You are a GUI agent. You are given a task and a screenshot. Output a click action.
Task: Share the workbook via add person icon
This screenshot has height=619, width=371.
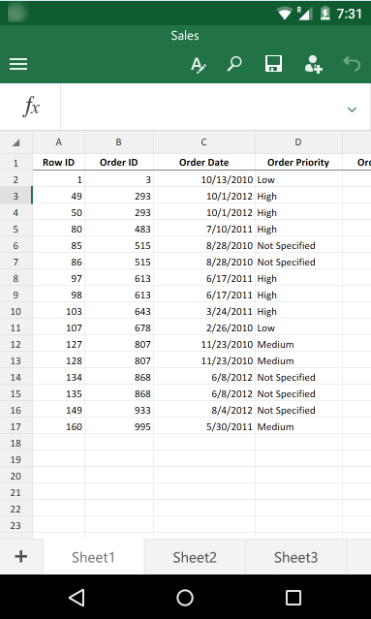[x=313, y=64]
